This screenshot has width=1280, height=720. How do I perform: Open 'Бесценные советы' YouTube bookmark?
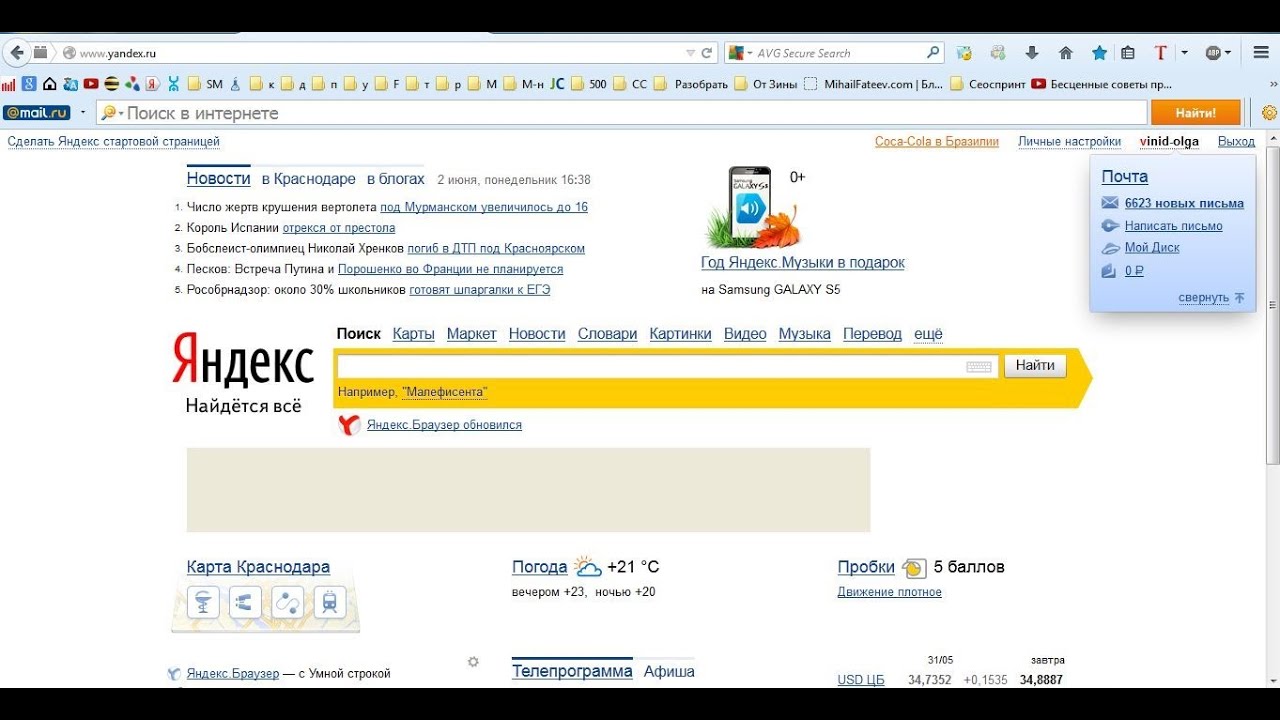click(1101, 84)
